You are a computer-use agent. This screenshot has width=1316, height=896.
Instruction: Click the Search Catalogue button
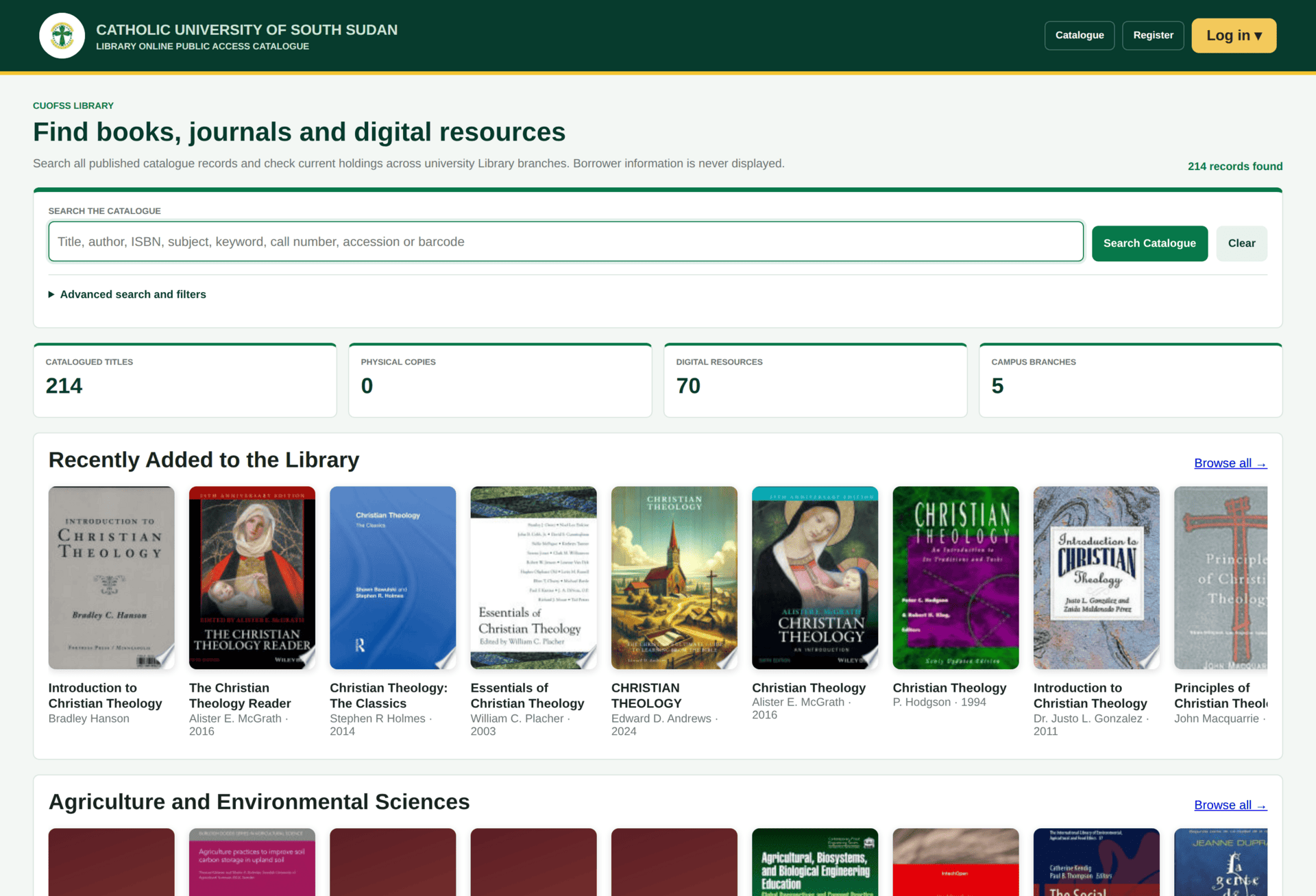coord(1149,243)
